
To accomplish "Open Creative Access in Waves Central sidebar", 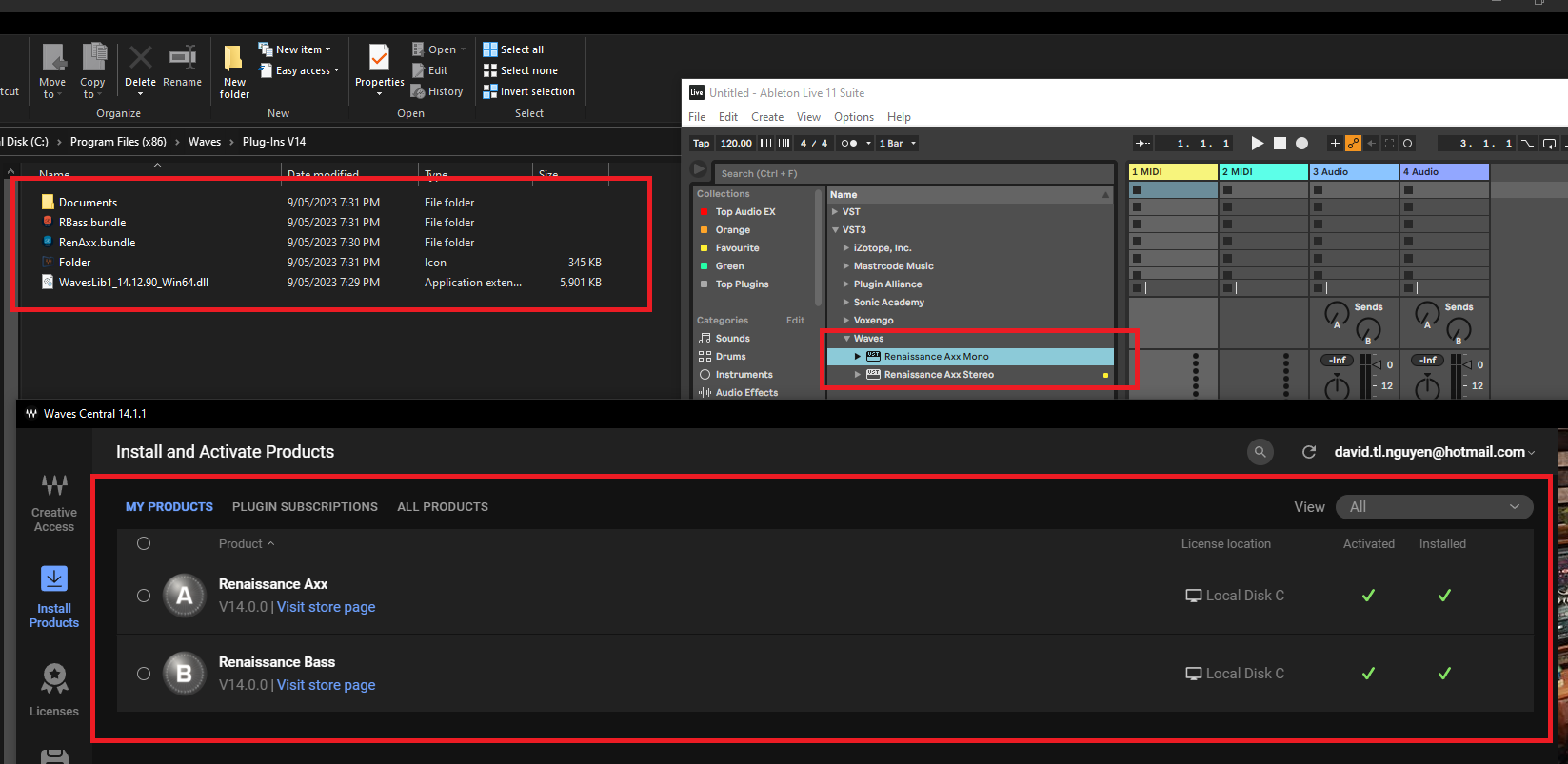I will click(x=54, y=503).
